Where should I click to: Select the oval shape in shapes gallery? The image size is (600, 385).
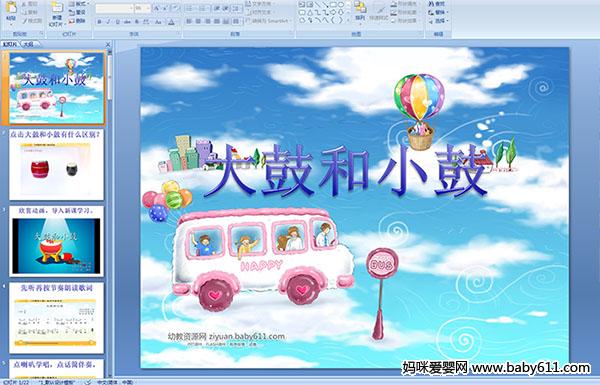pyautogui.click(x=340, y=5)
